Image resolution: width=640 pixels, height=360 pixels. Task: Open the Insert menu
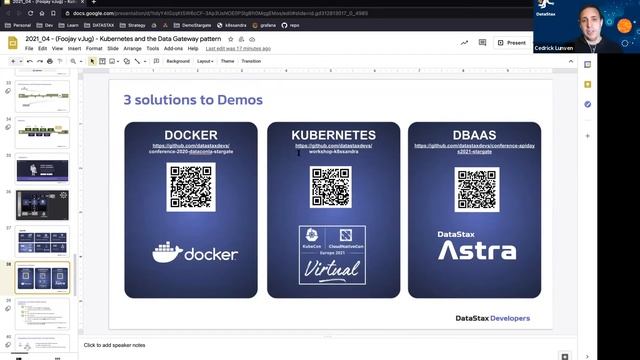[74, 49]
